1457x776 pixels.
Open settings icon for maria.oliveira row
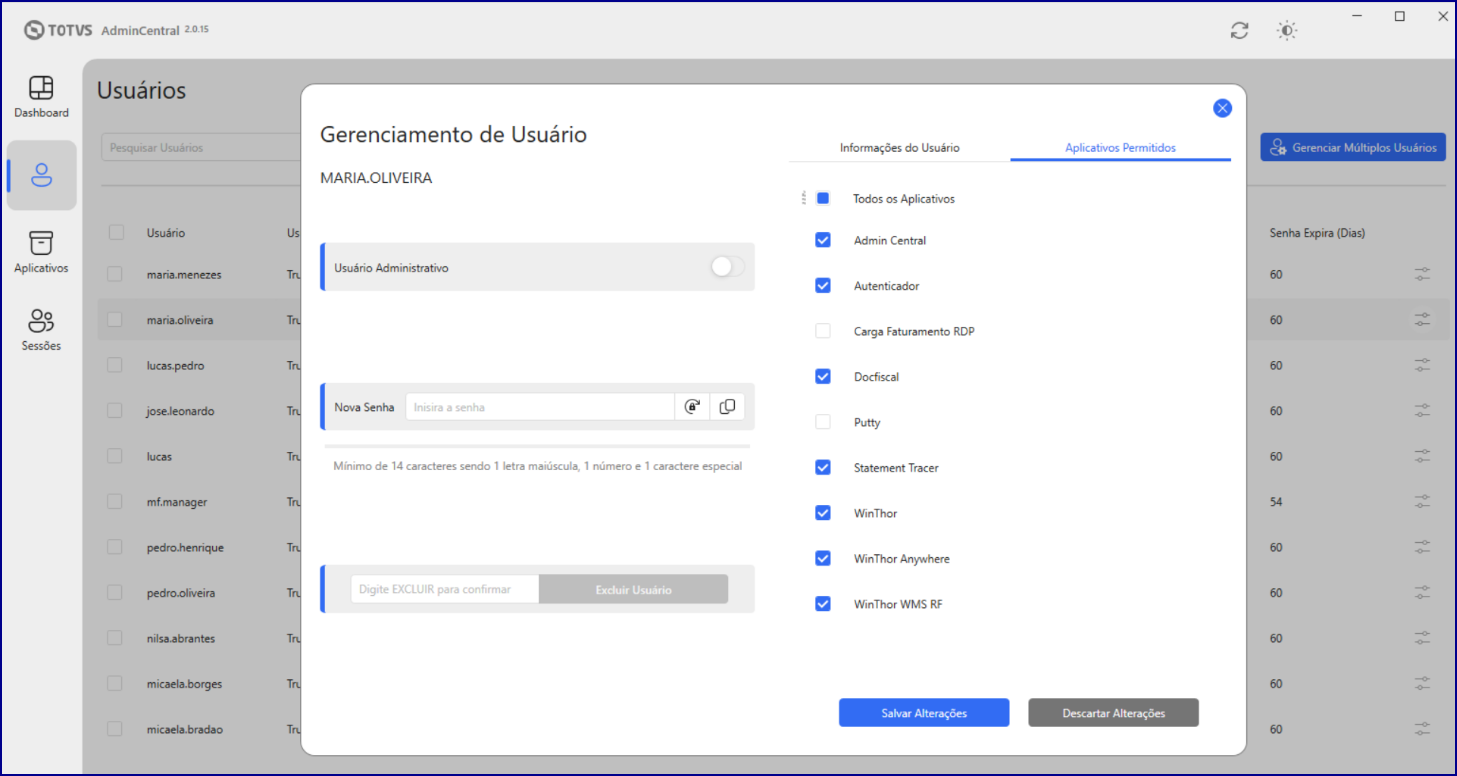pos(1422,320)
